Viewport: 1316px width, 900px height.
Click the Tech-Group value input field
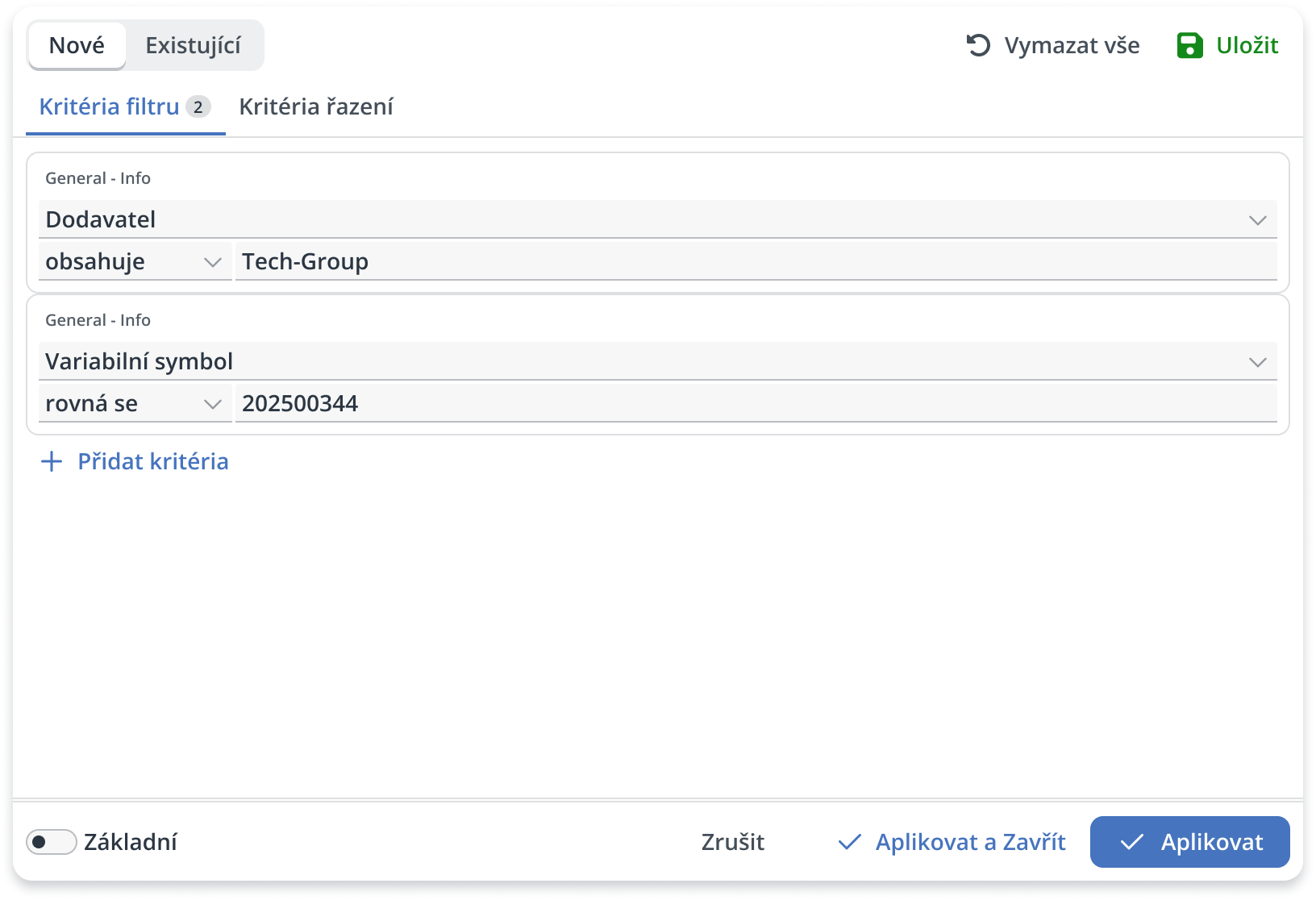(755, 261)
